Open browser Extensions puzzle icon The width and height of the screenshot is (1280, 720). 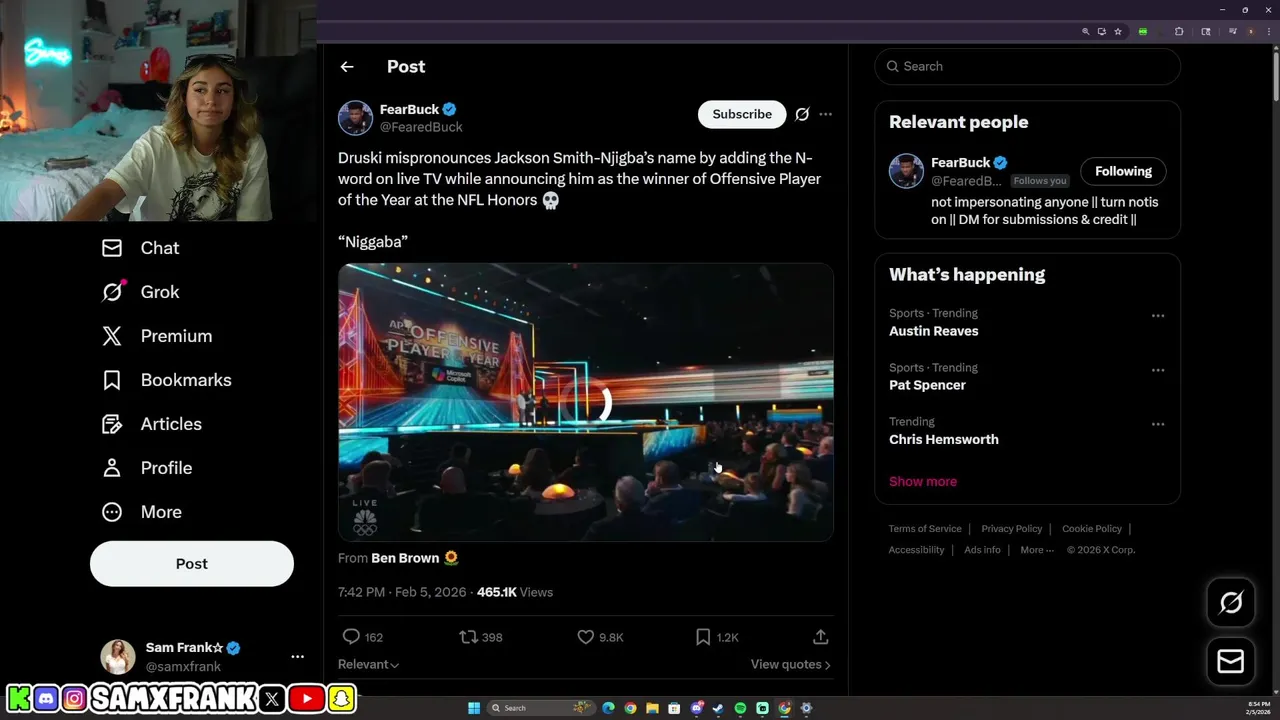tap(1179, 32)
